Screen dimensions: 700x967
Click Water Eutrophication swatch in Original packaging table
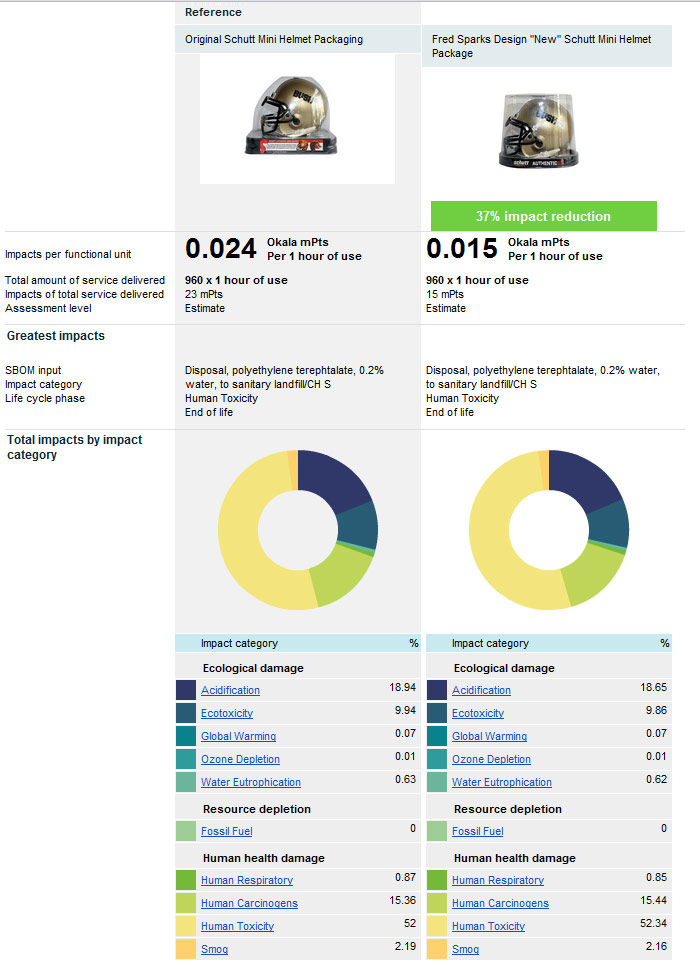(186, 782)
